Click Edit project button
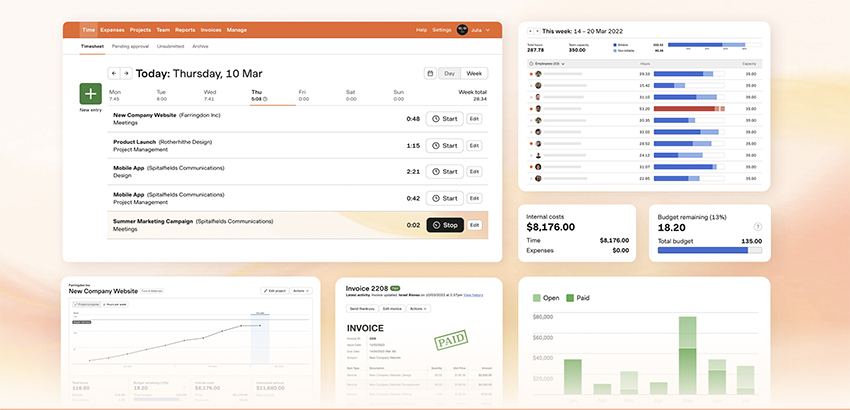Viewport: 850px width, 410px height. [274, 291]
